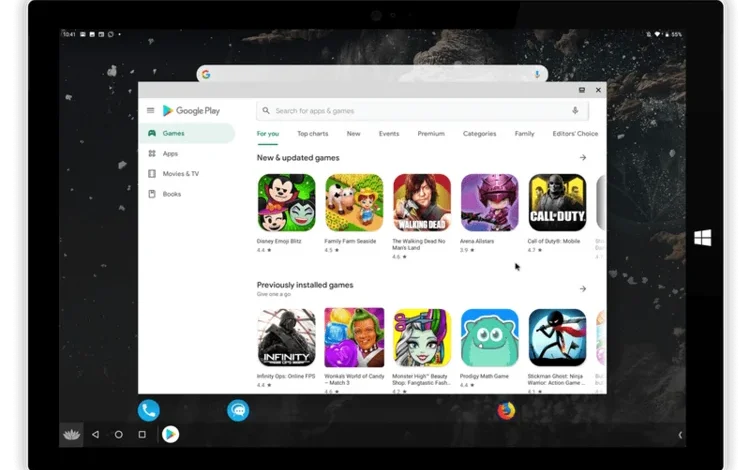Click the Google G logo in widget
The width and height of the screenshot is (750, 470).
pos(206,74)
